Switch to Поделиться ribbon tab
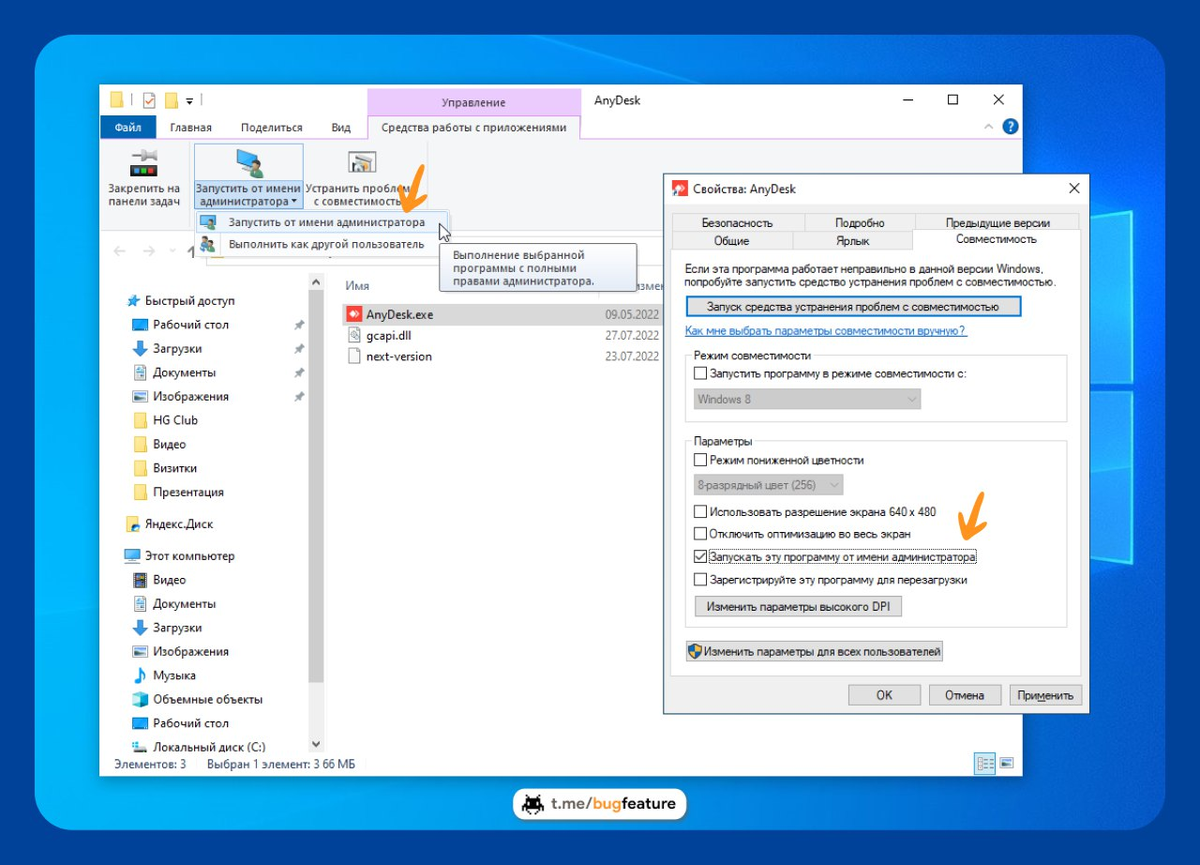 pos(272,127)
